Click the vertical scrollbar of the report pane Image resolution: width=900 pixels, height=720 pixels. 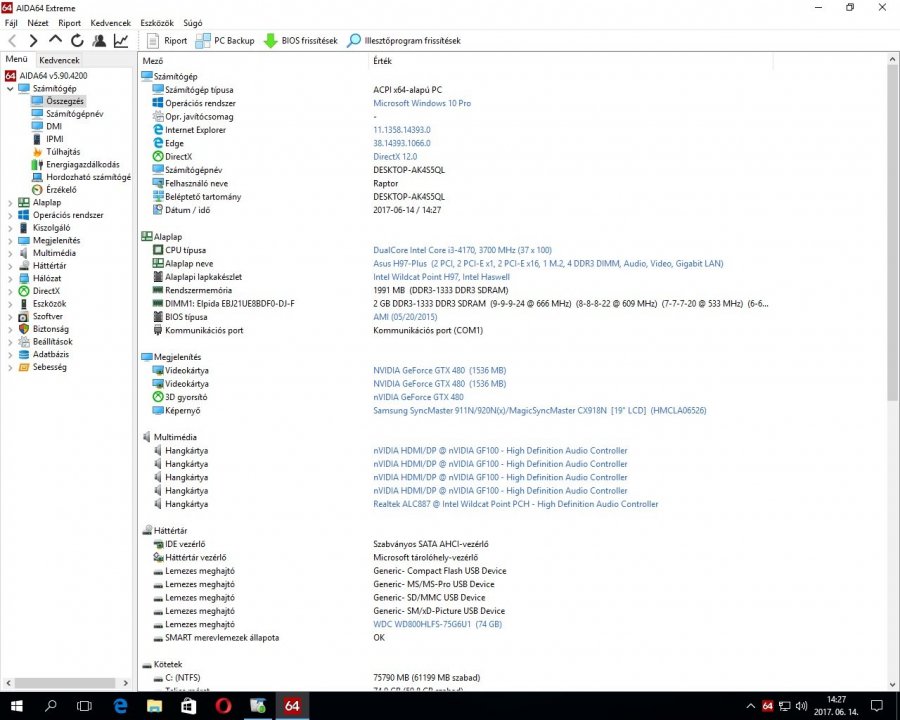[893, 233]
